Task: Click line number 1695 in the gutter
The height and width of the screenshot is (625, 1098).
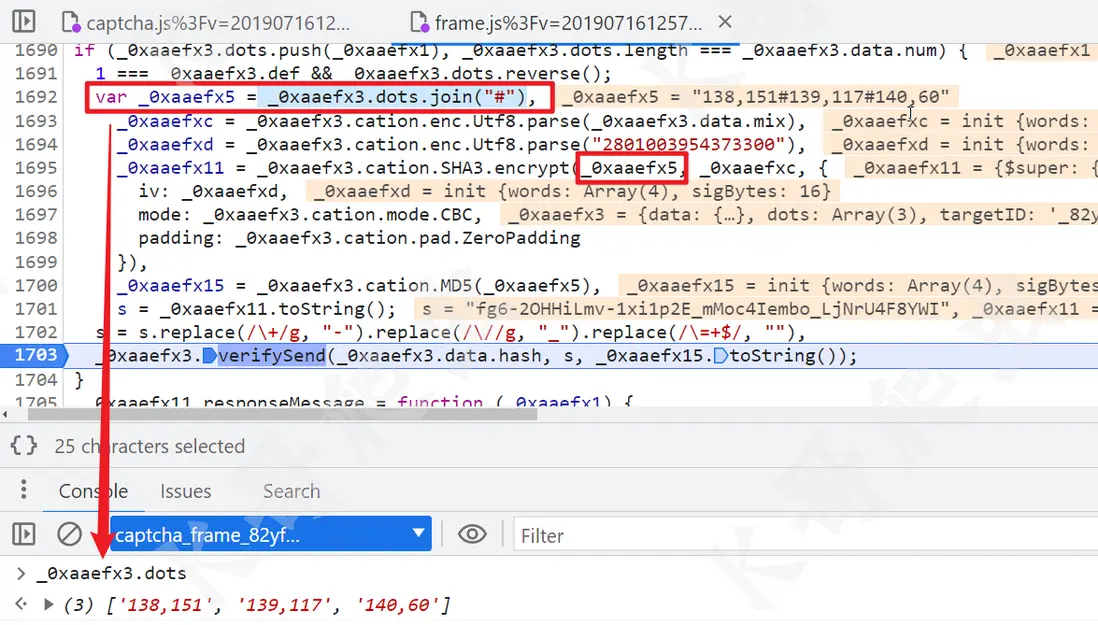Action: 36,168
